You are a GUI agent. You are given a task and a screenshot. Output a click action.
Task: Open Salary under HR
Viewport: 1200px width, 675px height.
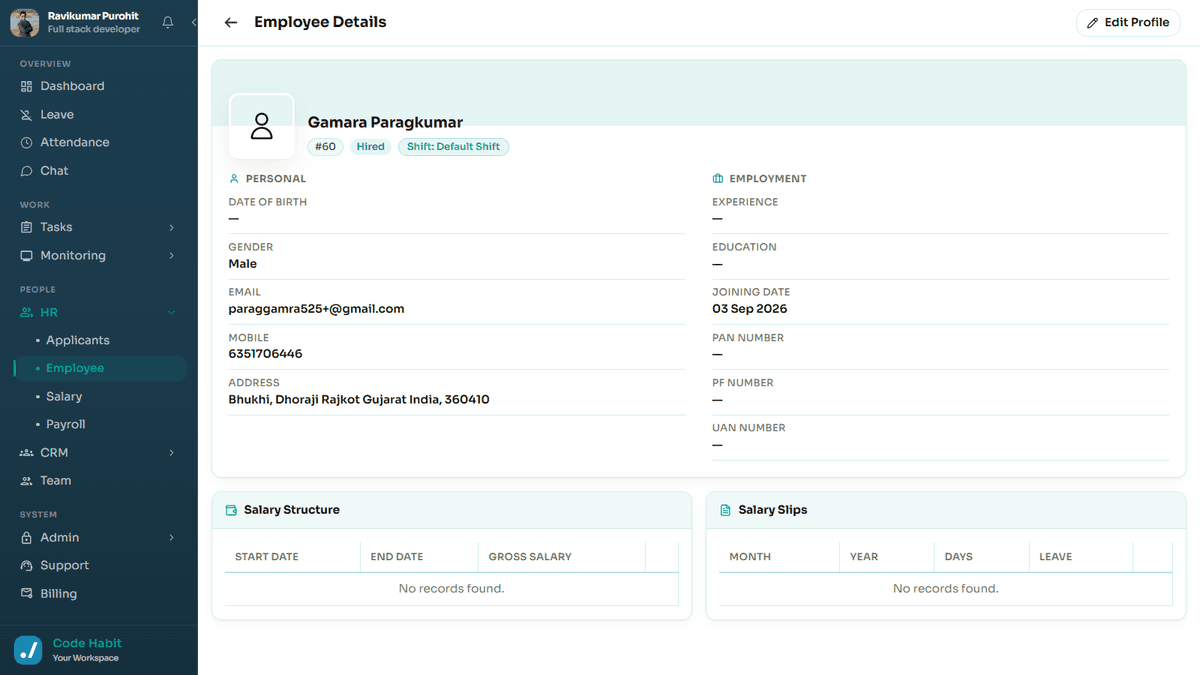(64, 396)
